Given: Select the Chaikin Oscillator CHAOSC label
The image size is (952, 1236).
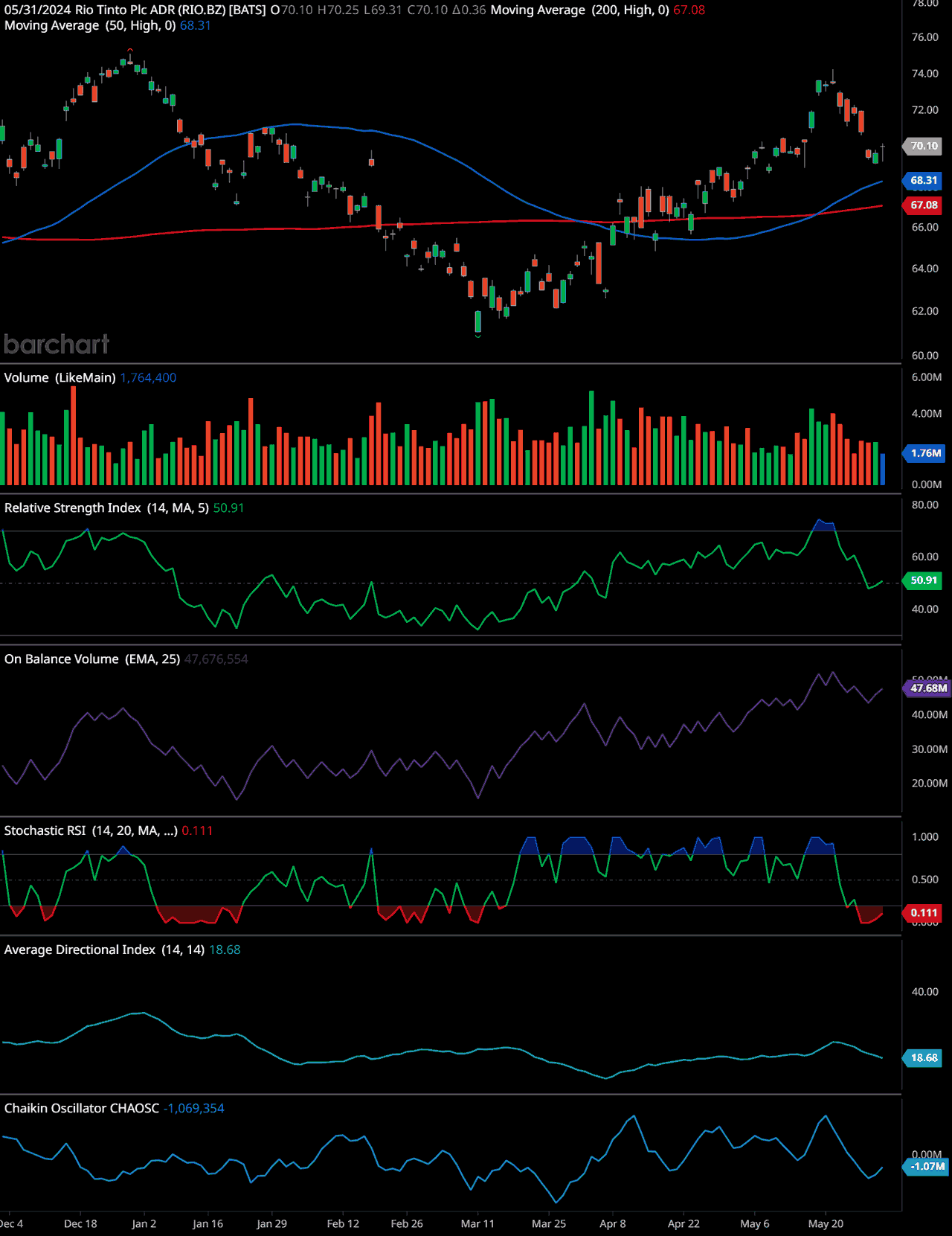Looking at the screenshot, I should point(82,1108).
